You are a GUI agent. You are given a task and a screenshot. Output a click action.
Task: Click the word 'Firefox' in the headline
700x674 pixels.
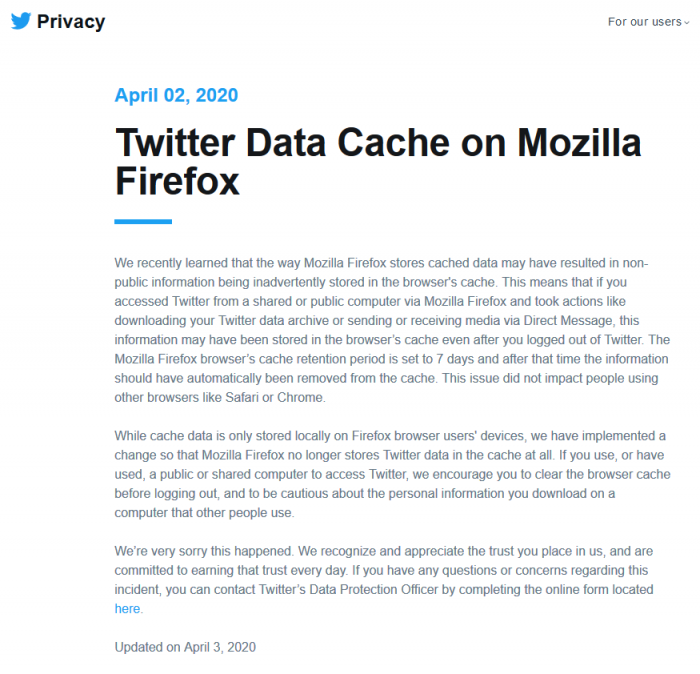point(177,182)
